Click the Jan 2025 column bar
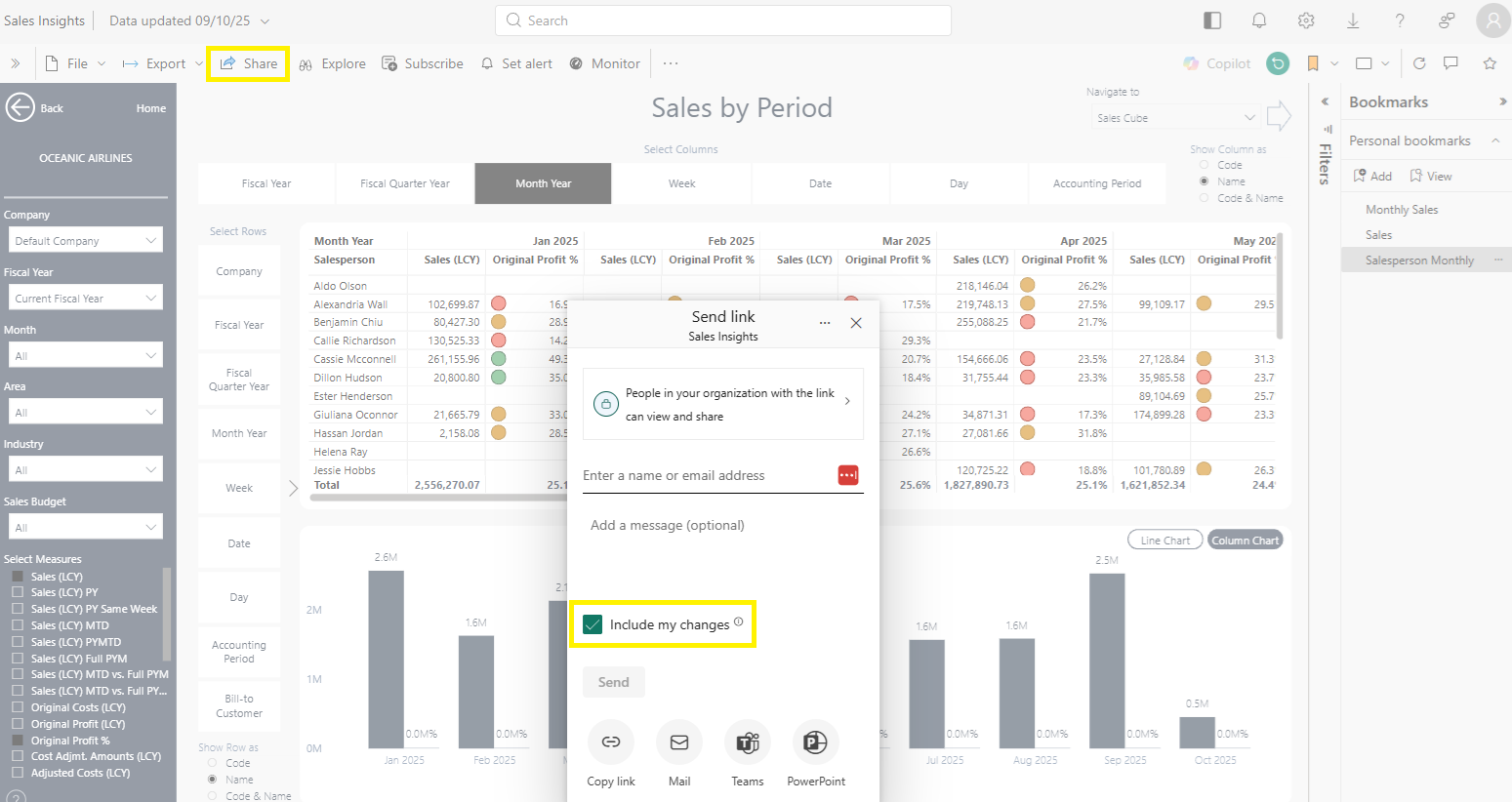 386,659
